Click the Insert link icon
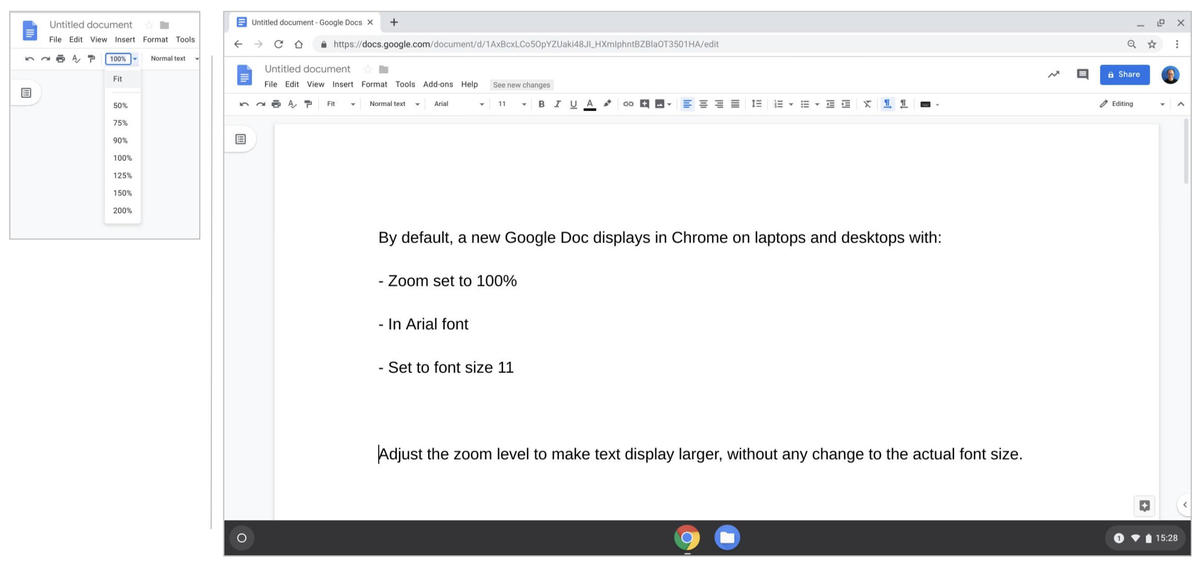 point(628,104)
